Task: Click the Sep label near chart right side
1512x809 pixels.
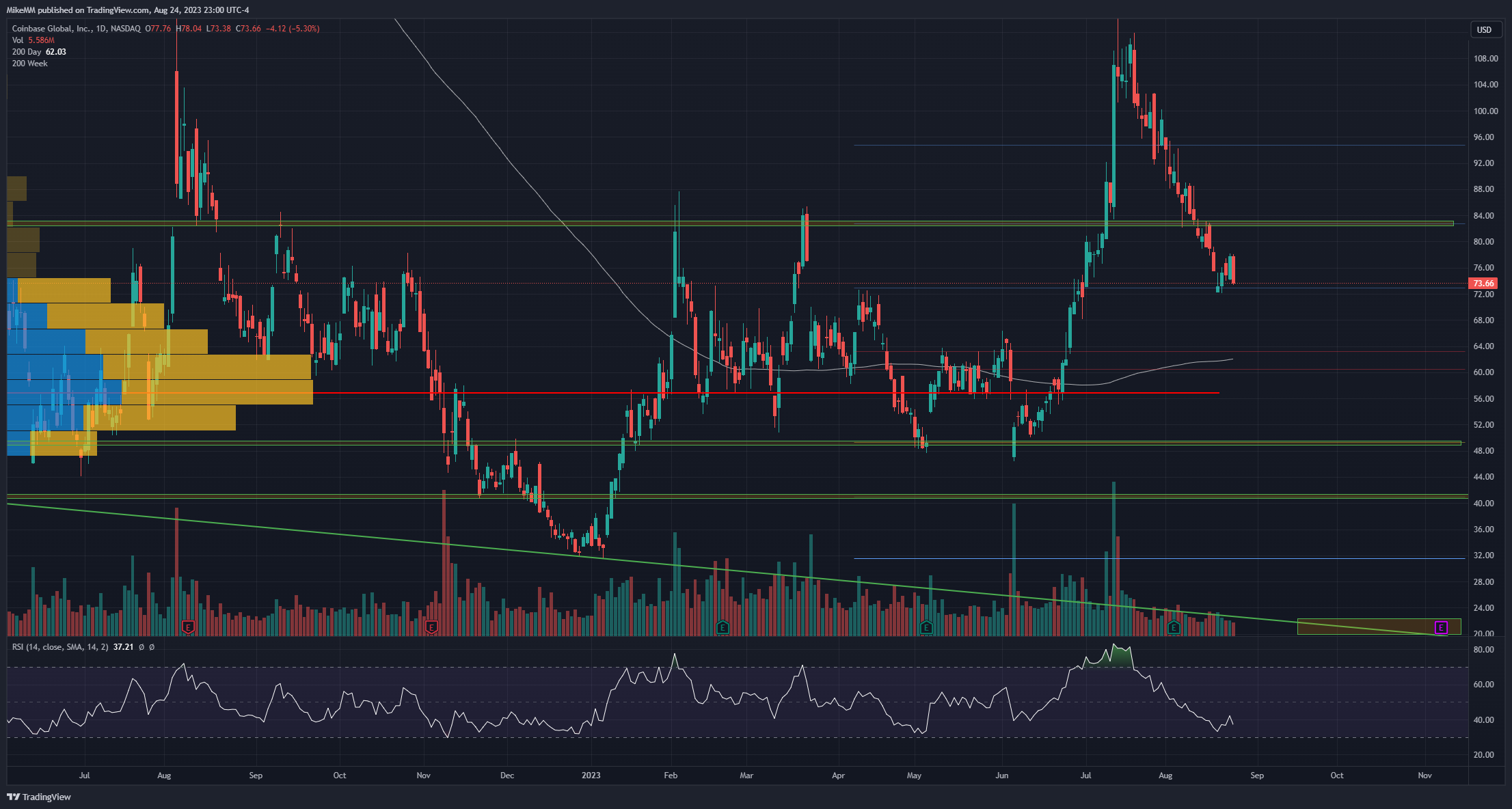Action: 1256,776
